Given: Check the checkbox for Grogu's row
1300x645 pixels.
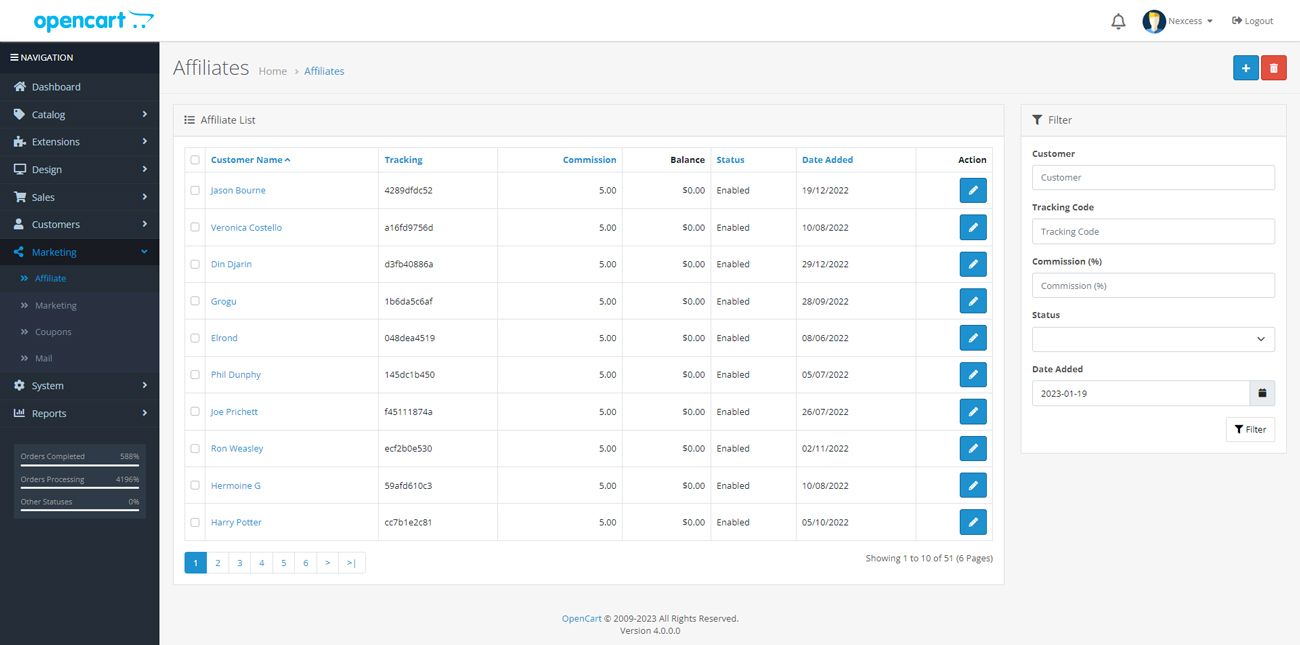Looking at the screenshot, I should tap(195, 301).
